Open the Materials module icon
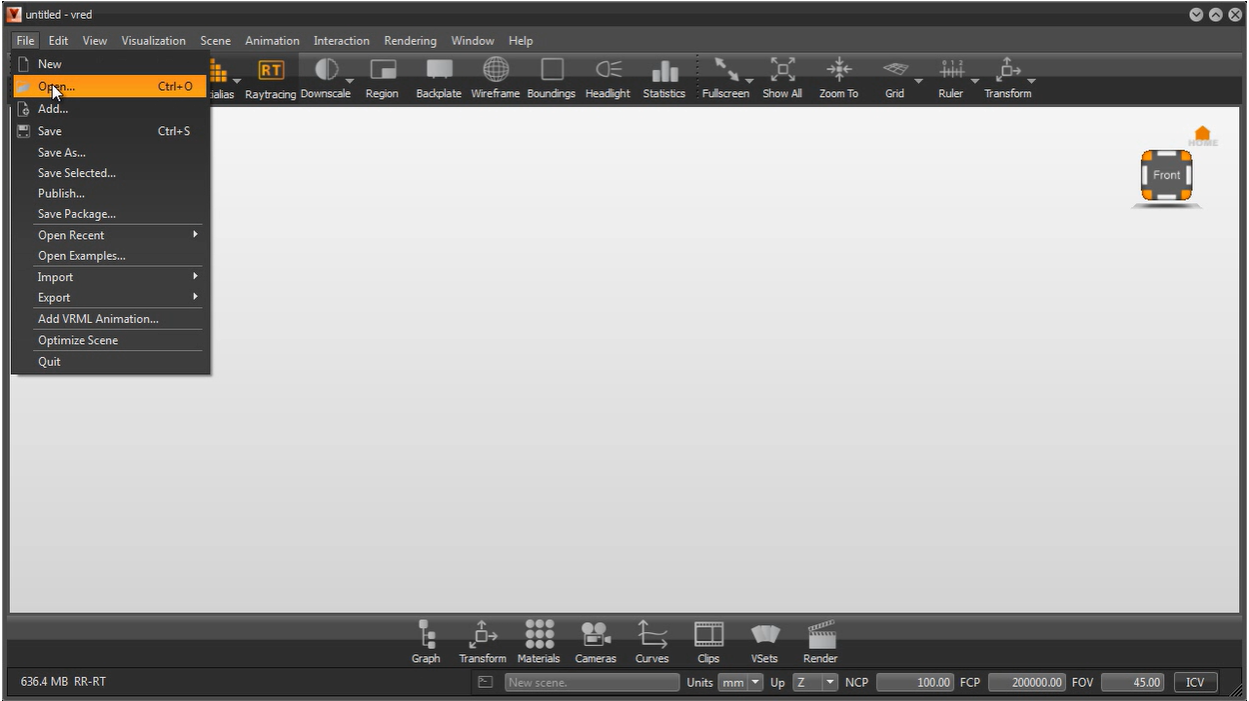This screenshot has width=1249, height=701. point(539,634)
